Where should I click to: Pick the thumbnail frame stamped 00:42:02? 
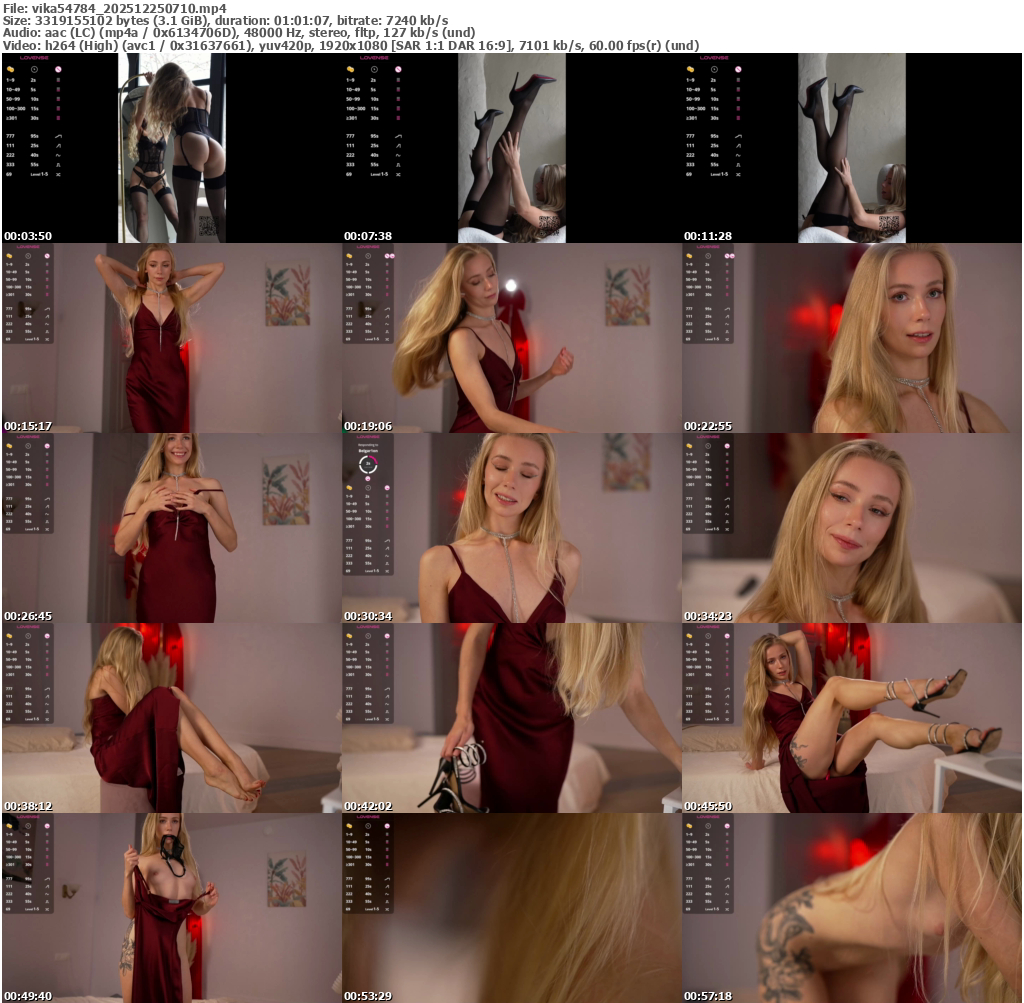tap(511, 718)
